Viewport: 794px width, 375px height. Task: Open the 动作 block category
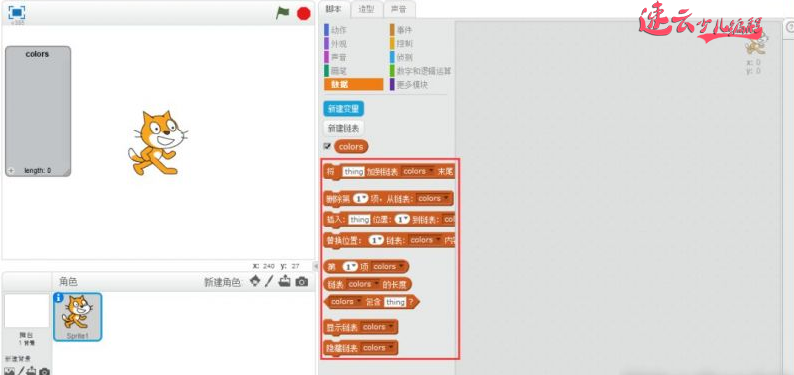[339, 30]
